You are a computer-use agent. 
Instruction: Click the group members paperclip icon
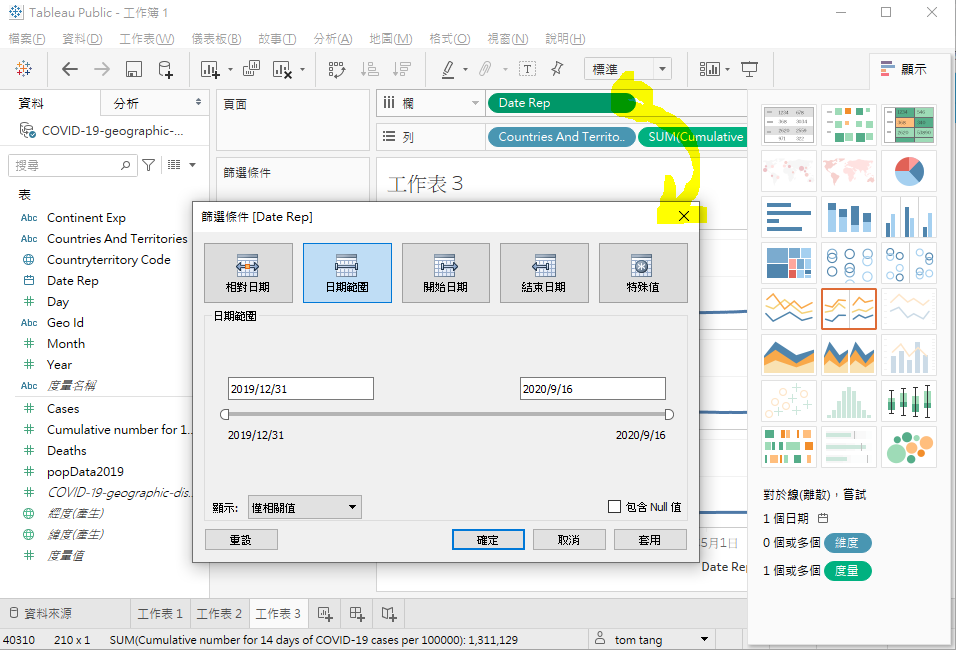click(x=485, y=69)
